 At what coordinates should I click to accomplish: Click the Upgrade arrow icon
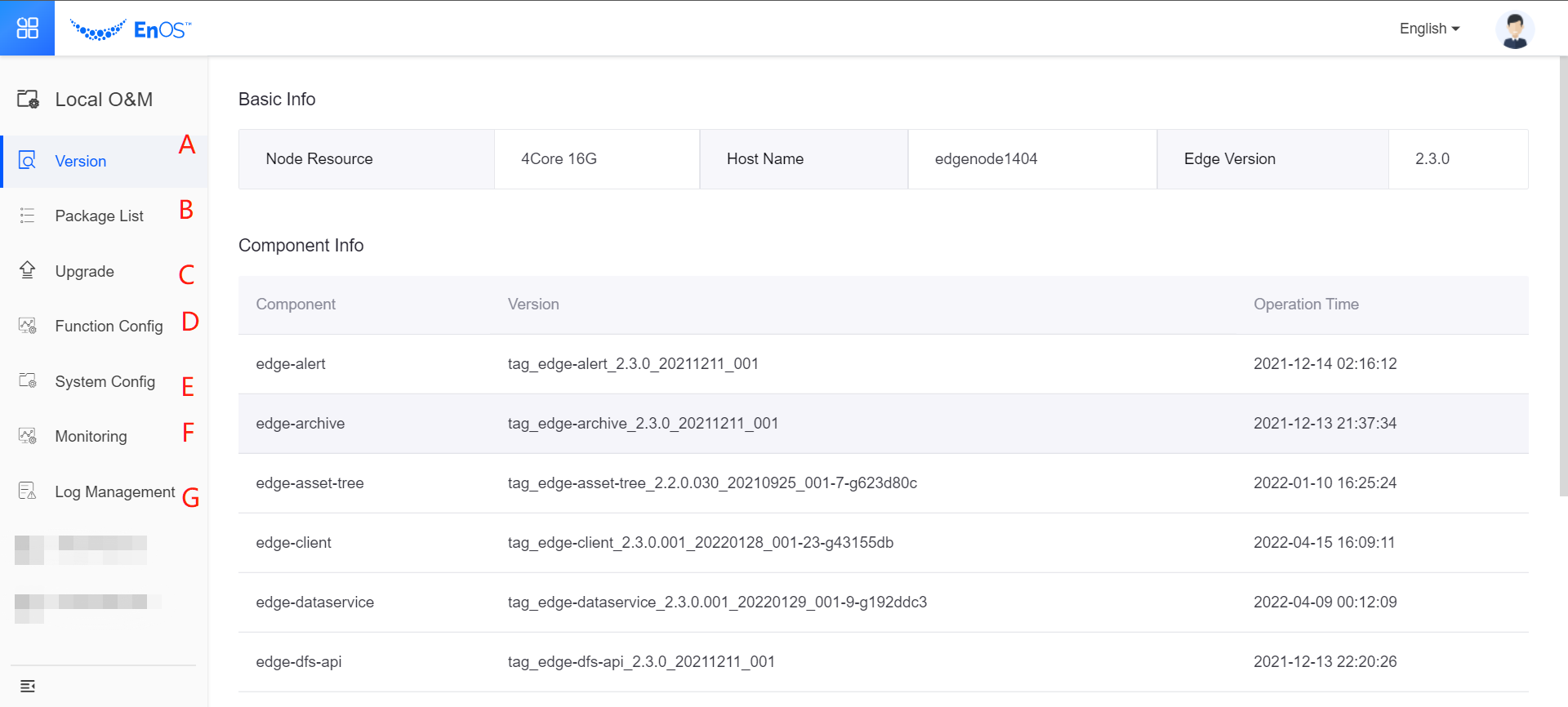click(27, 270)
